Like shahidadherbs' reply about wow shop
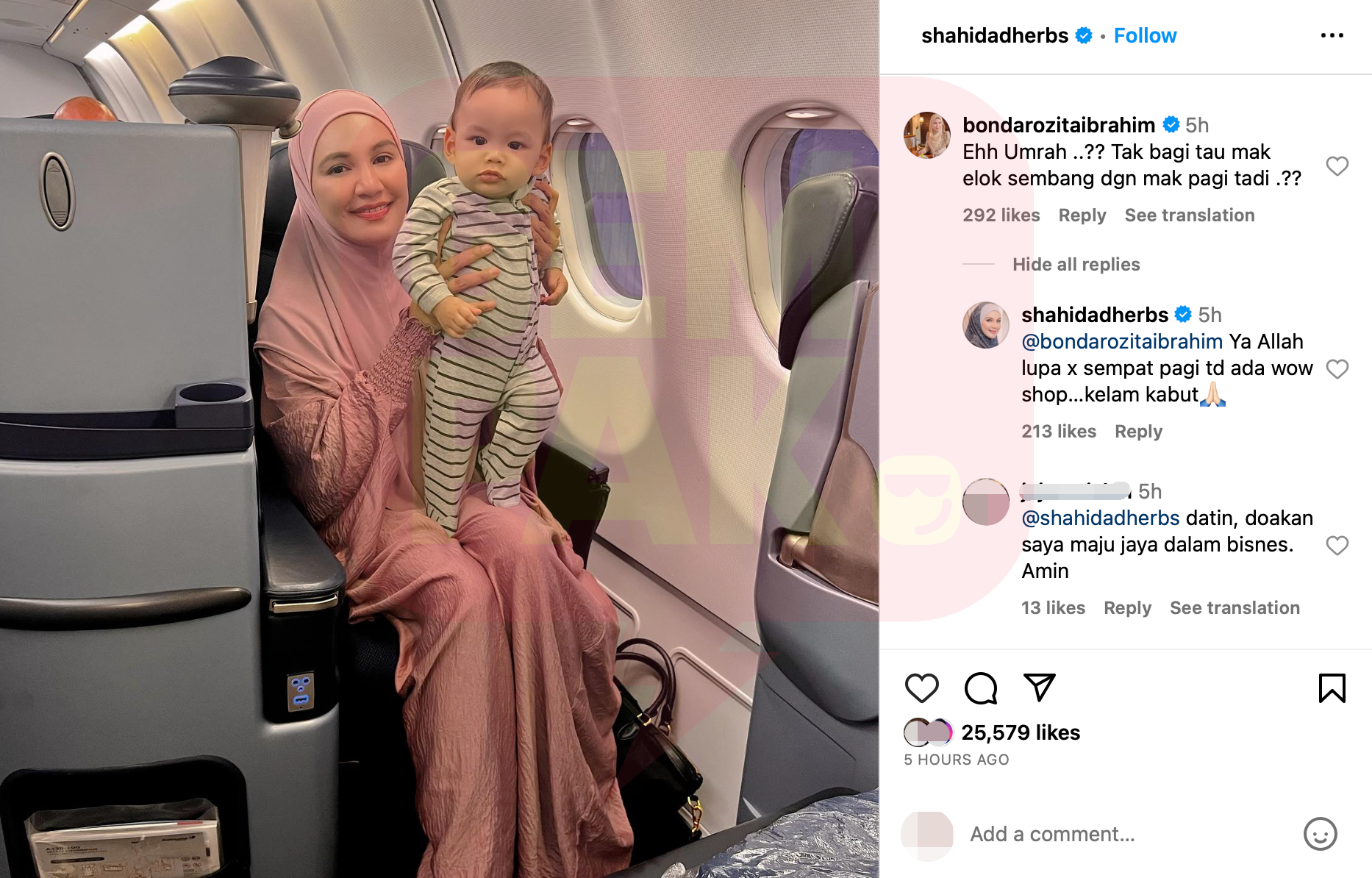Viewport: 1372px width, 878px height. (x=1337, y=368)
